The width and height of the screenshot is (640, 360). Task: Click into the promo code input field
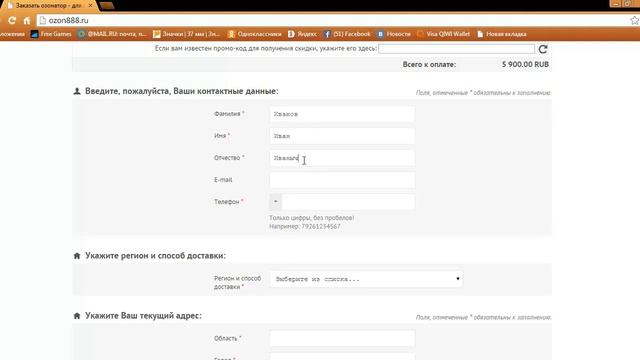point(456,49)
